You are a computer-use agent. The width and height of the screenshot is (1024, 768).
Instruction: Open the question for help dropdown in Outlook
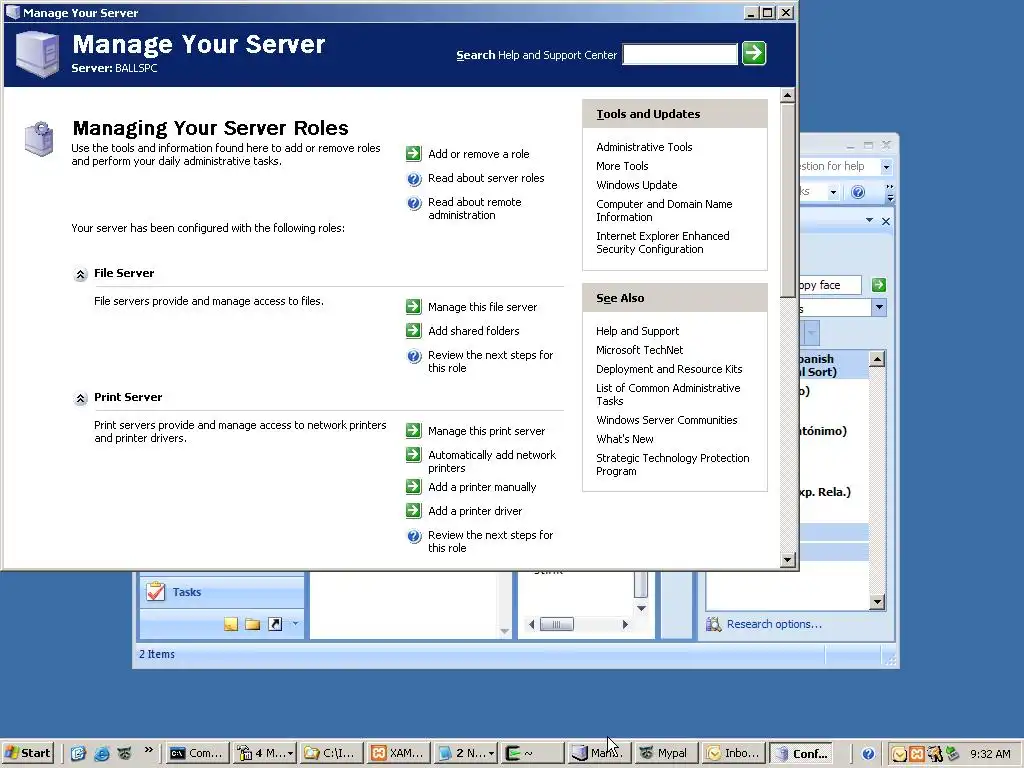point(886,167)
